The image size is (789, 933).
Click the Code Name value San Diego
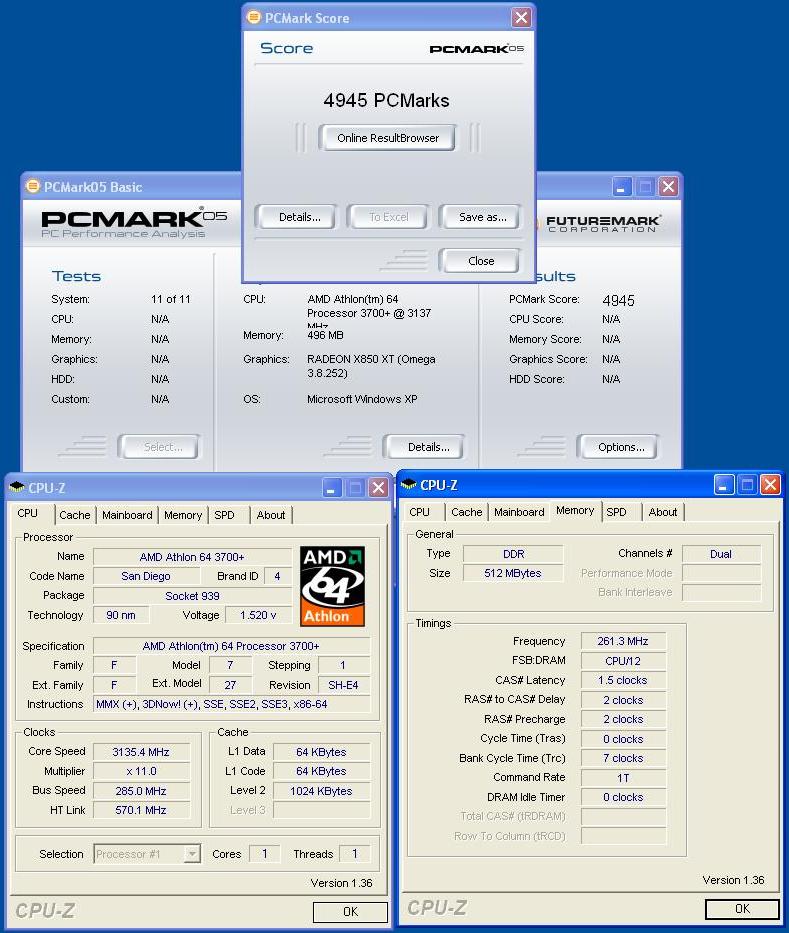(x=146, y=576)
